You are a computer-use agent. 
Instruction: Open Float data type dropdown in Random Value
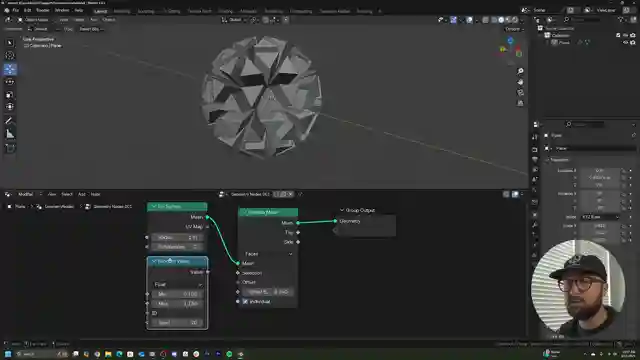tap(178, 284)
